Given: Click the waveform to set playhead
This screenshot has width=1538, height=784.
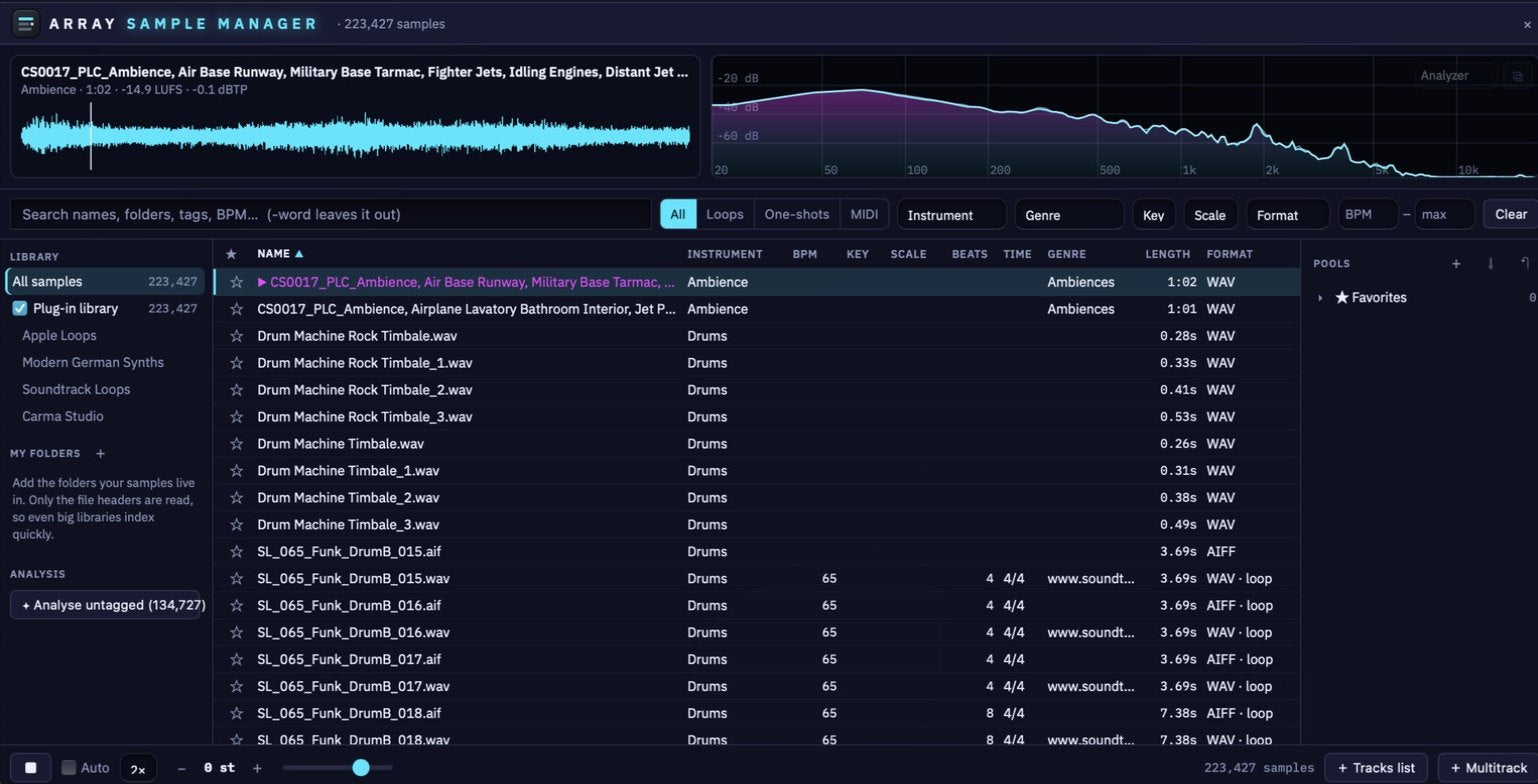Looking at the screenshot, I should [355, 138].
